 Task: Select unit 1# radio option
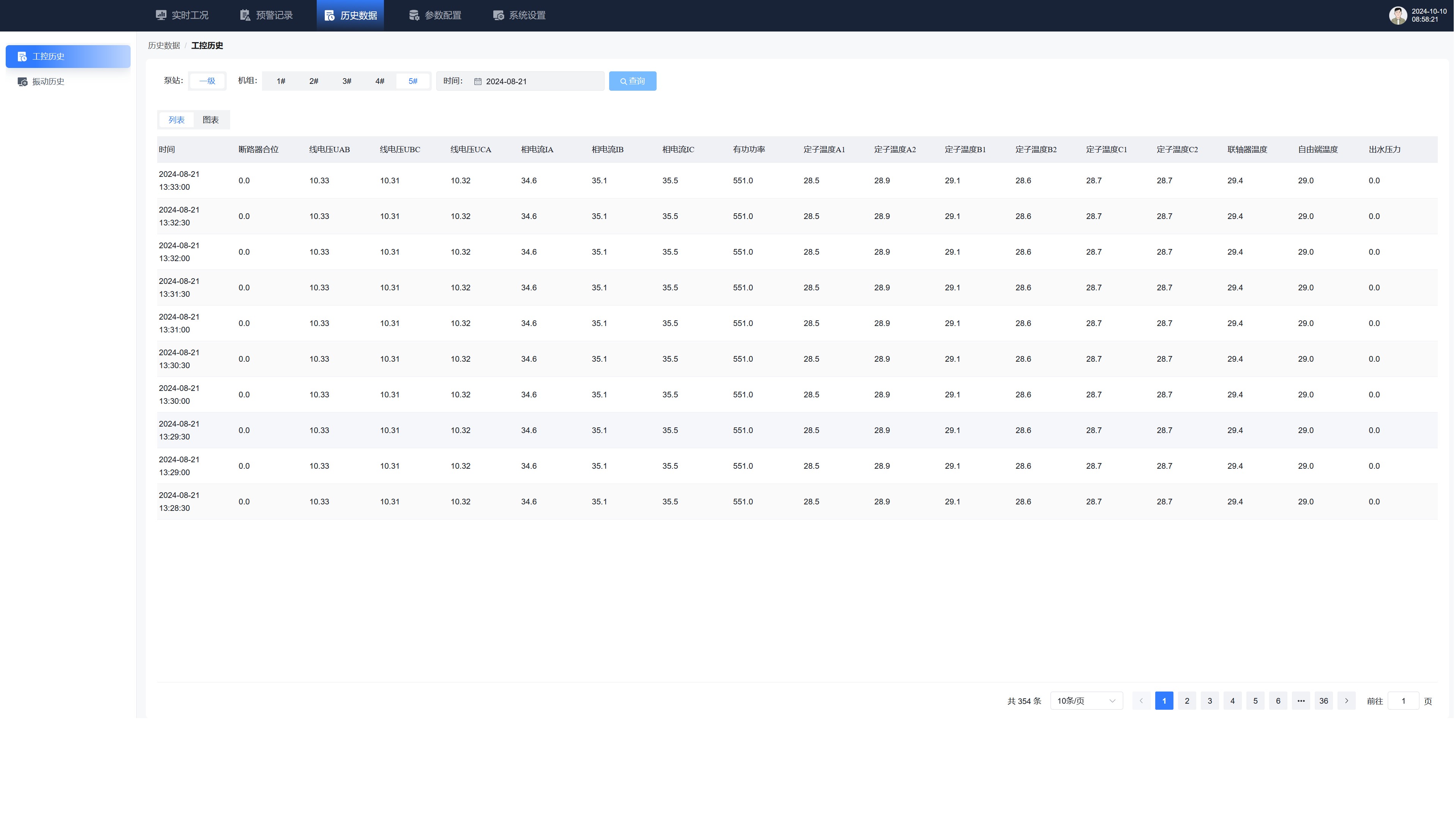pyautogui.click(x=281, y=81)
